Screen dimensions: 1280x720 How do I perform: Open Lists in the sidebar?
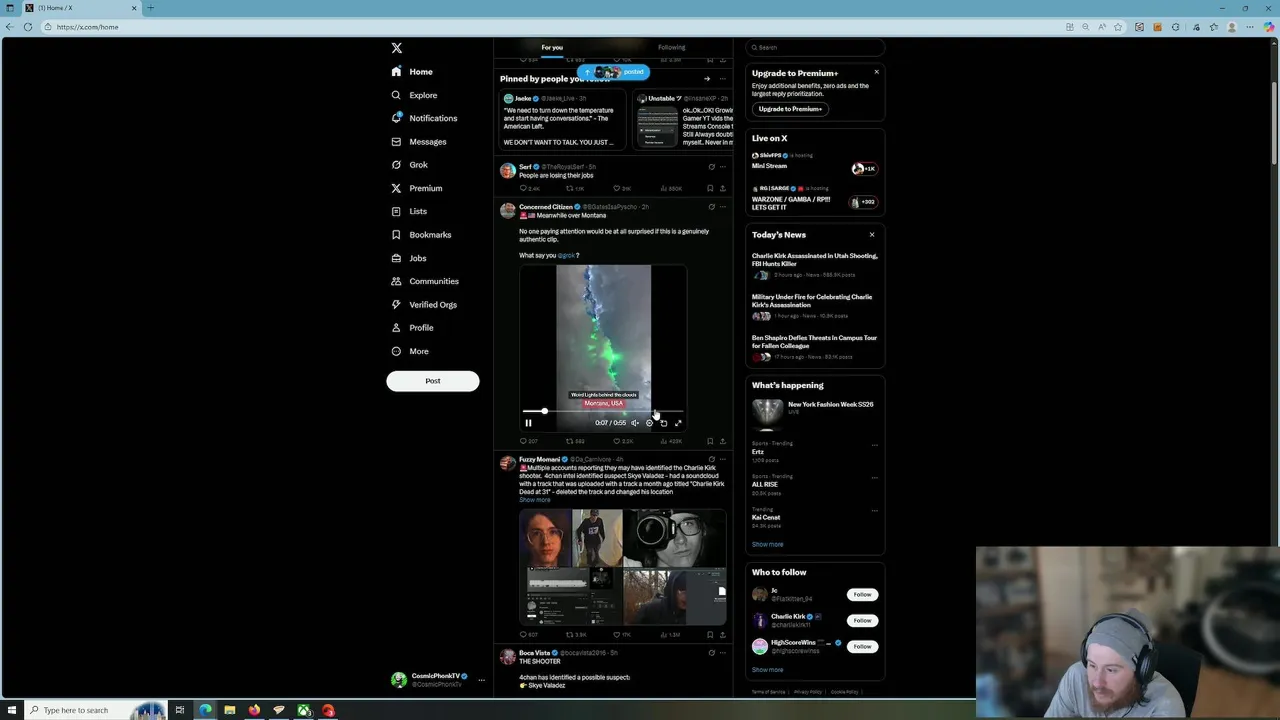[x=409, y=211]
